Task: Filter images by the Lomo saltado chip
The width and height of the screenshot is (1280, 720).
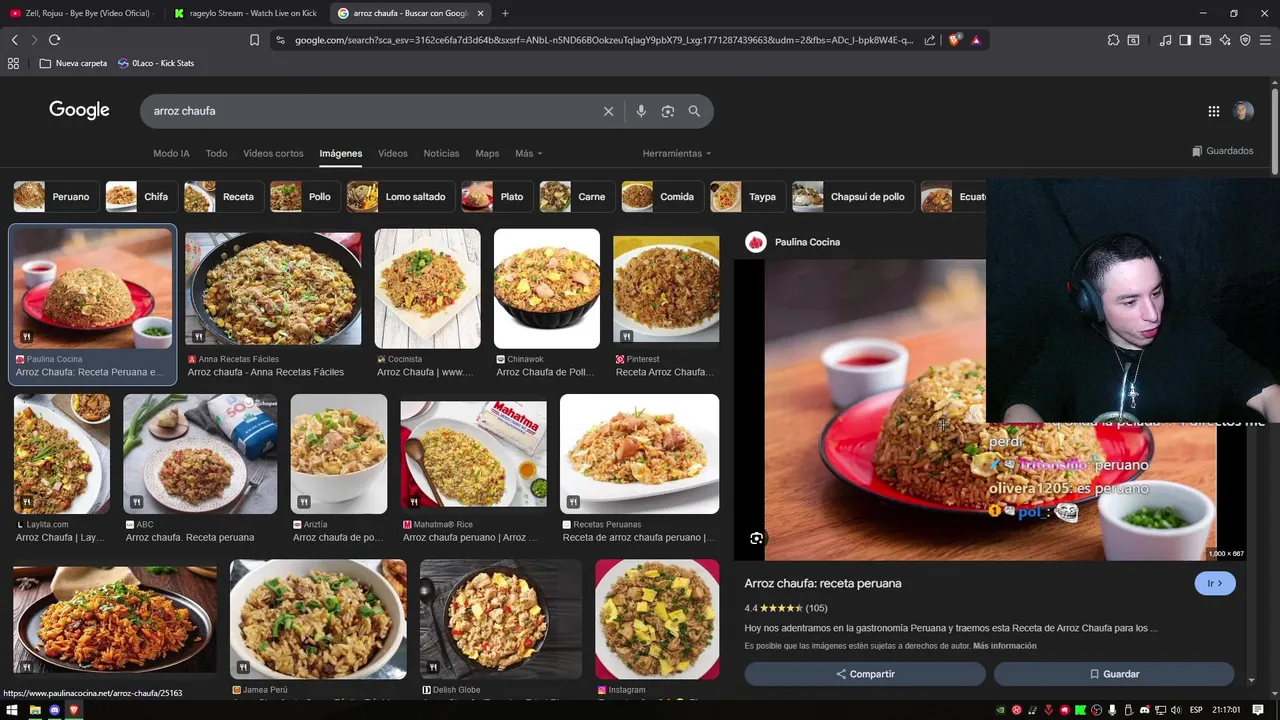Action: coord(400,197)
